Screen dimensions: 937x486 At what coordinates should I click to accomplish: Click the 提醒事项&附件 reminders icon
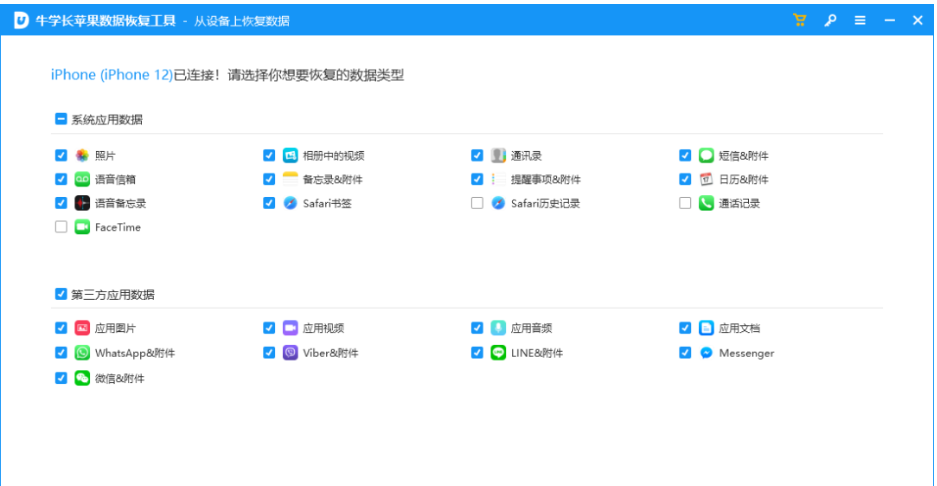click(x=498, y=179)
